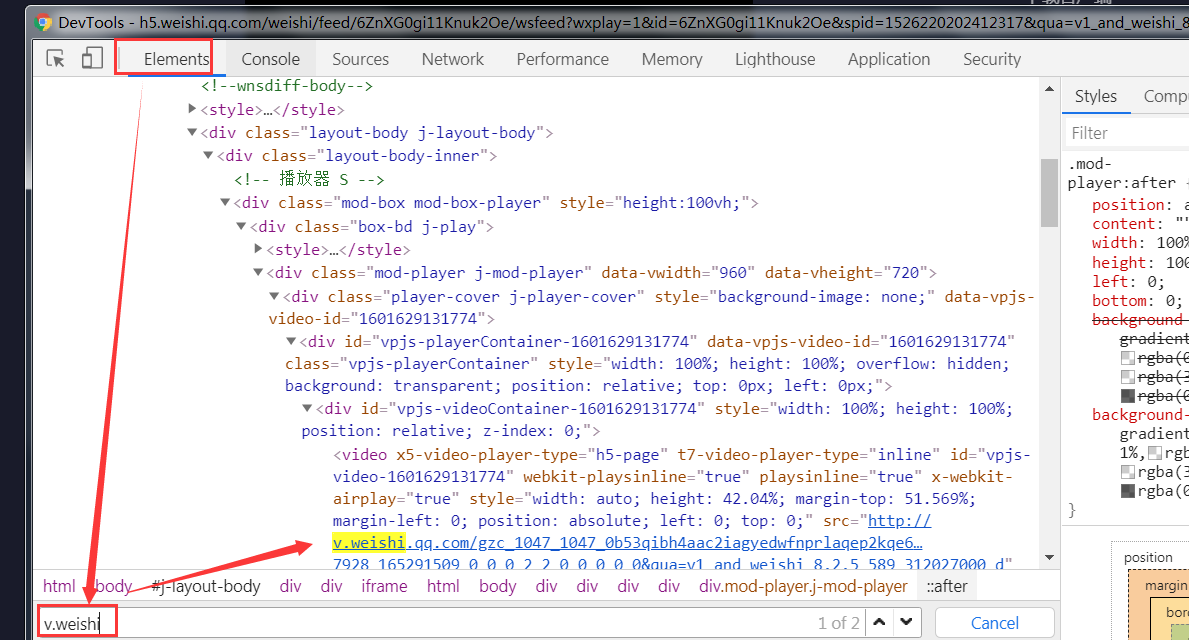Click the content property in Styles
The width and height of the screenshot is (1189, 640).
click(1124, 224)
